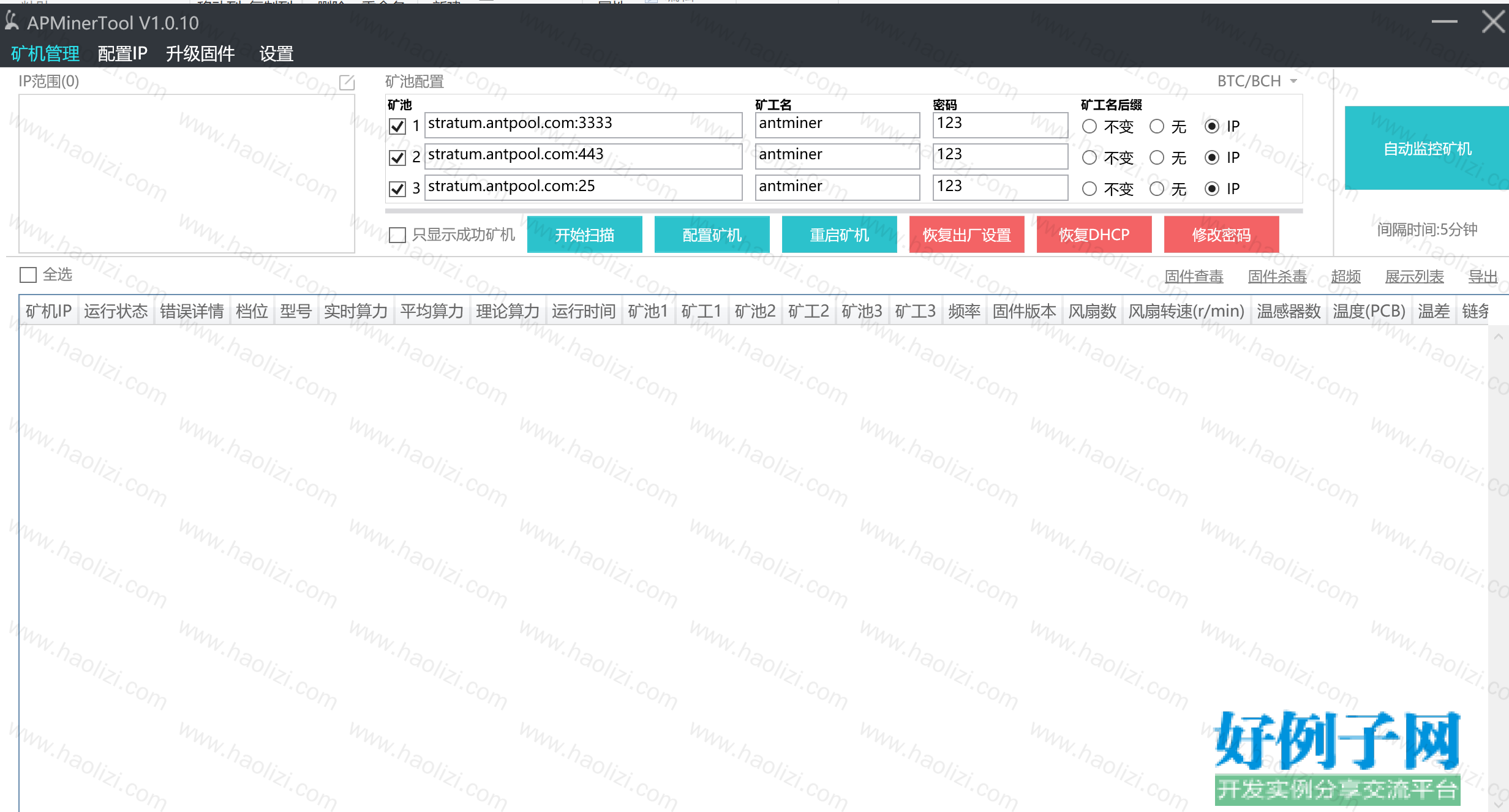Edit pool 3 password field
The width and height of the screenshot is (1509, 812).
pyautogui.click(x=1001, y=187)
